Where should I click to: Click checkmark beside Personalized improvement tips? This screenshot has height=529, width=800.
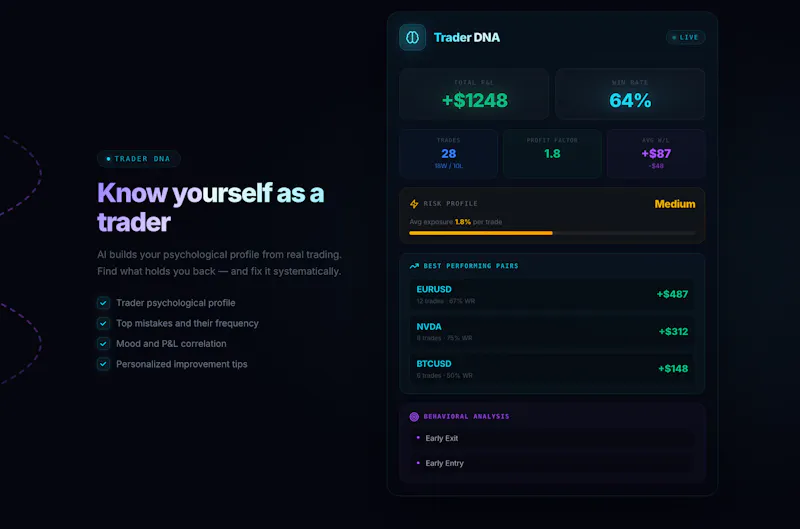tap(103, 364)
